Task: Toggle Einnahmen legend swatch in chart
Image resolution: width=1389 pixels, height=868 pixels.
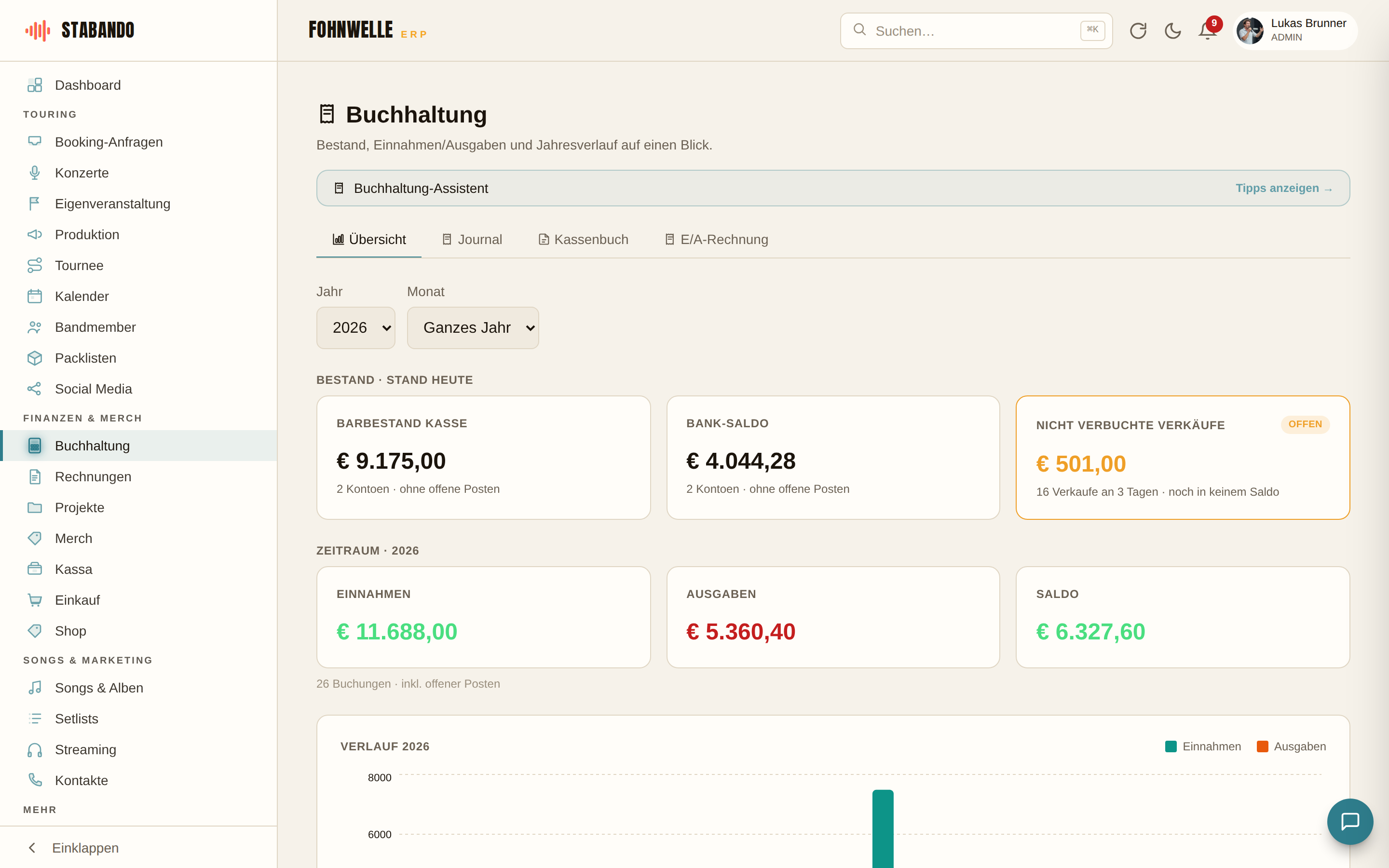Action: tap(1171, 746)
